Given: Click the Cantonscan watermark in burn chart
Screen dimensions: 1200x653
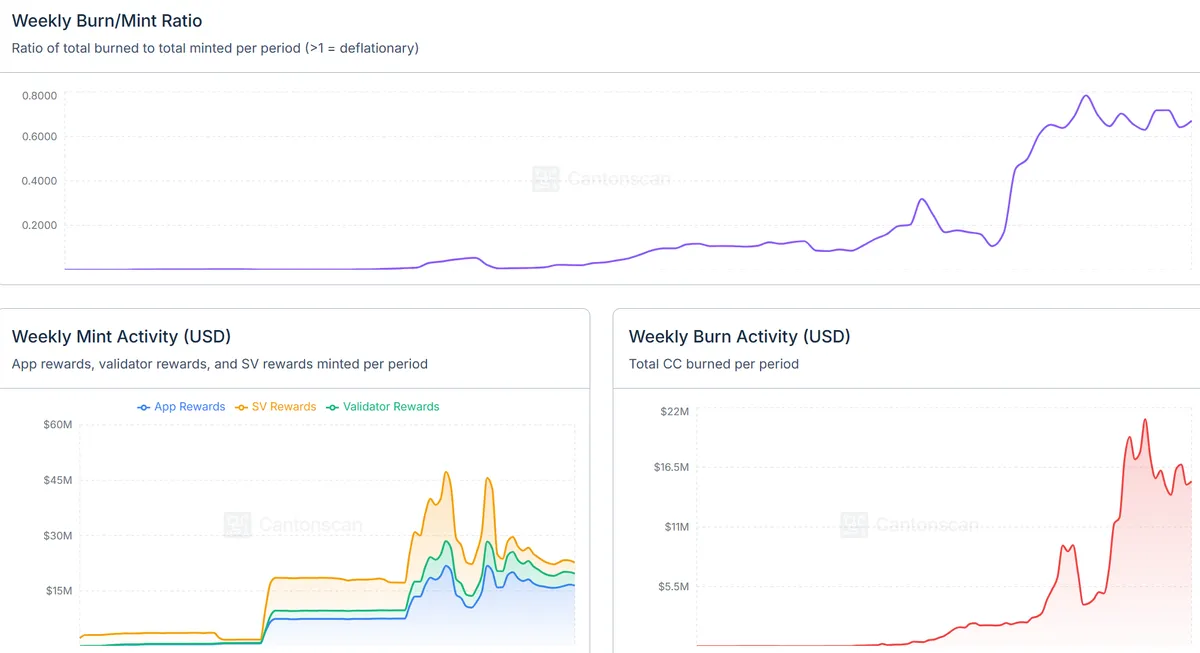Looking at the screenshot, I should [x=910, y=524].
